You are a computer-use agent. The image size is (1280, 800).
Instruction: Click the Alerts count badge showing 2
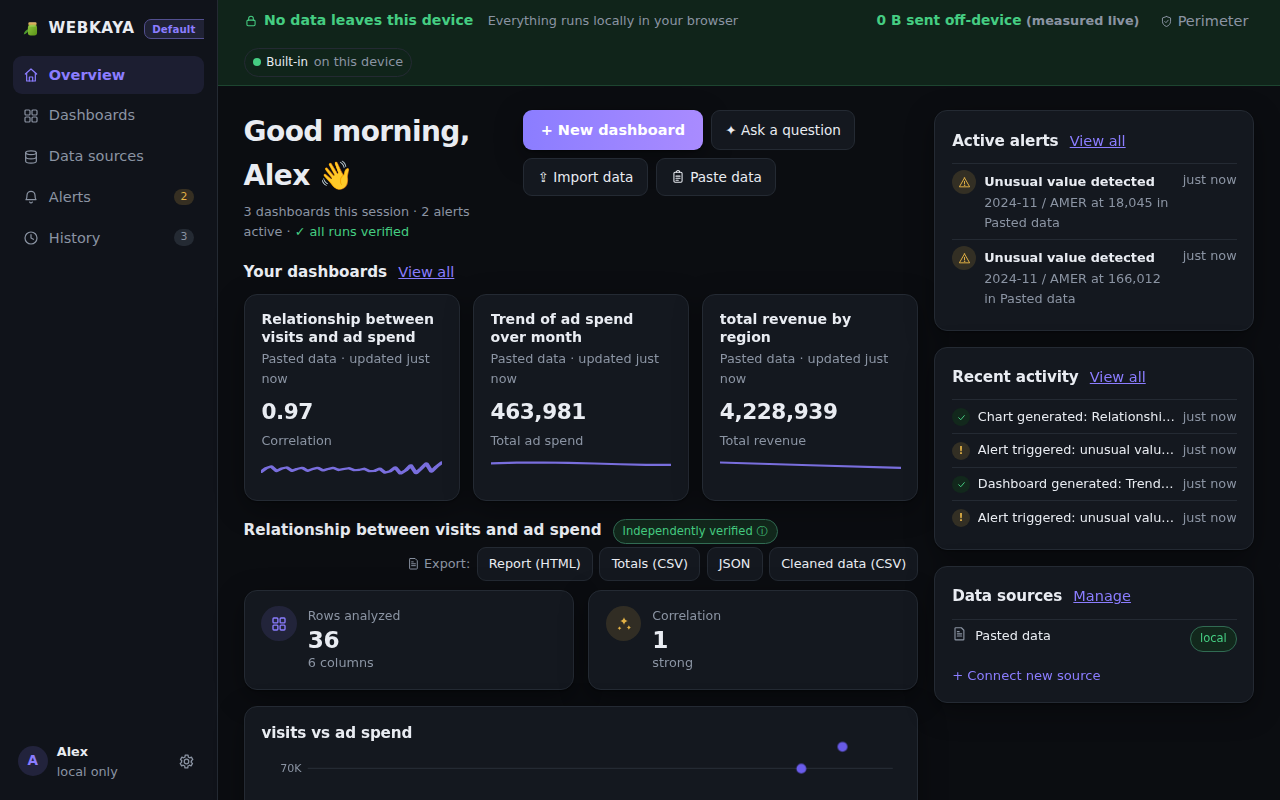point(184,197)
